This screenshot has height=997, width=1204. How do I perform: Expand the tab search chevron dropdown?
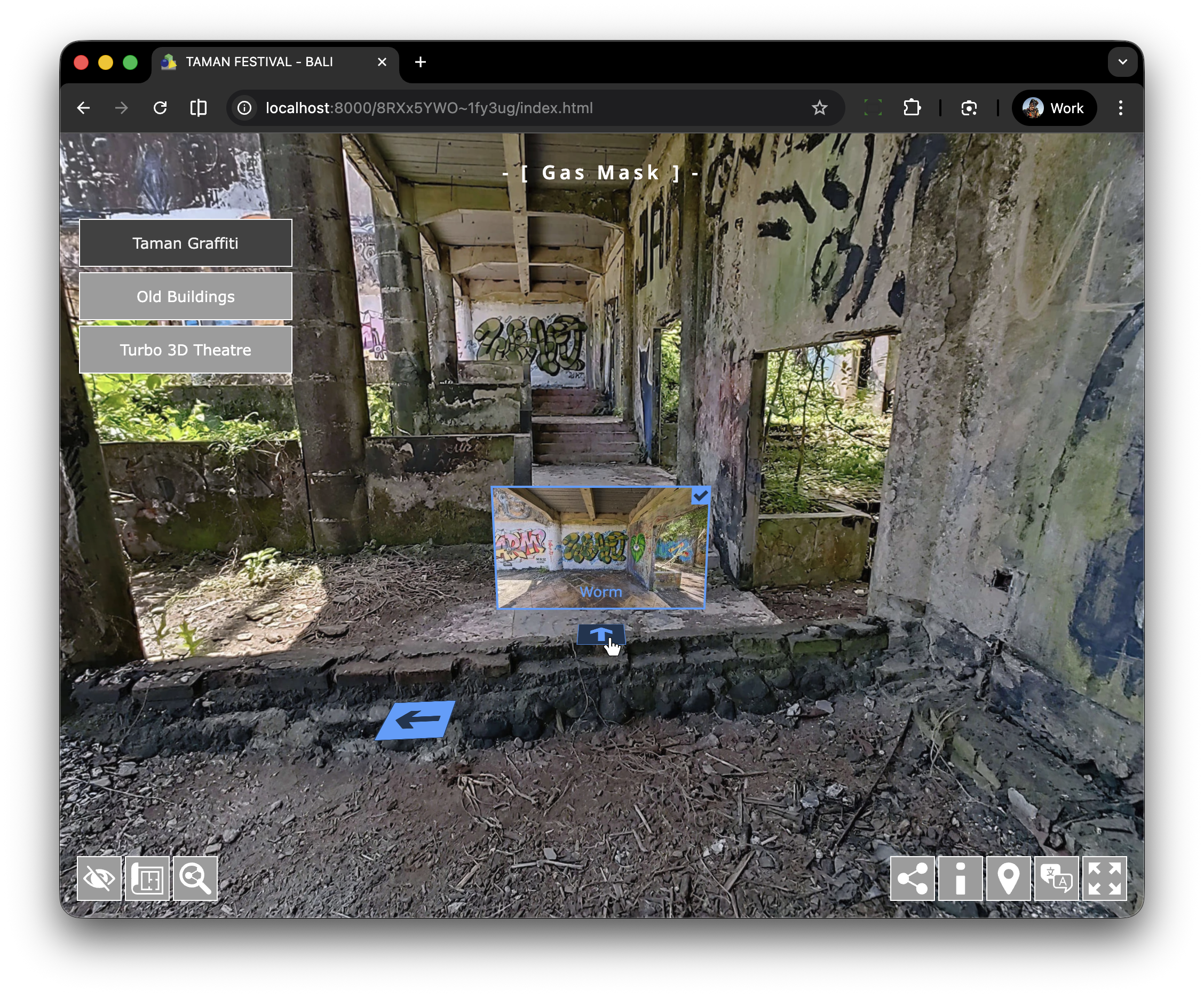tap(1122, 62)
